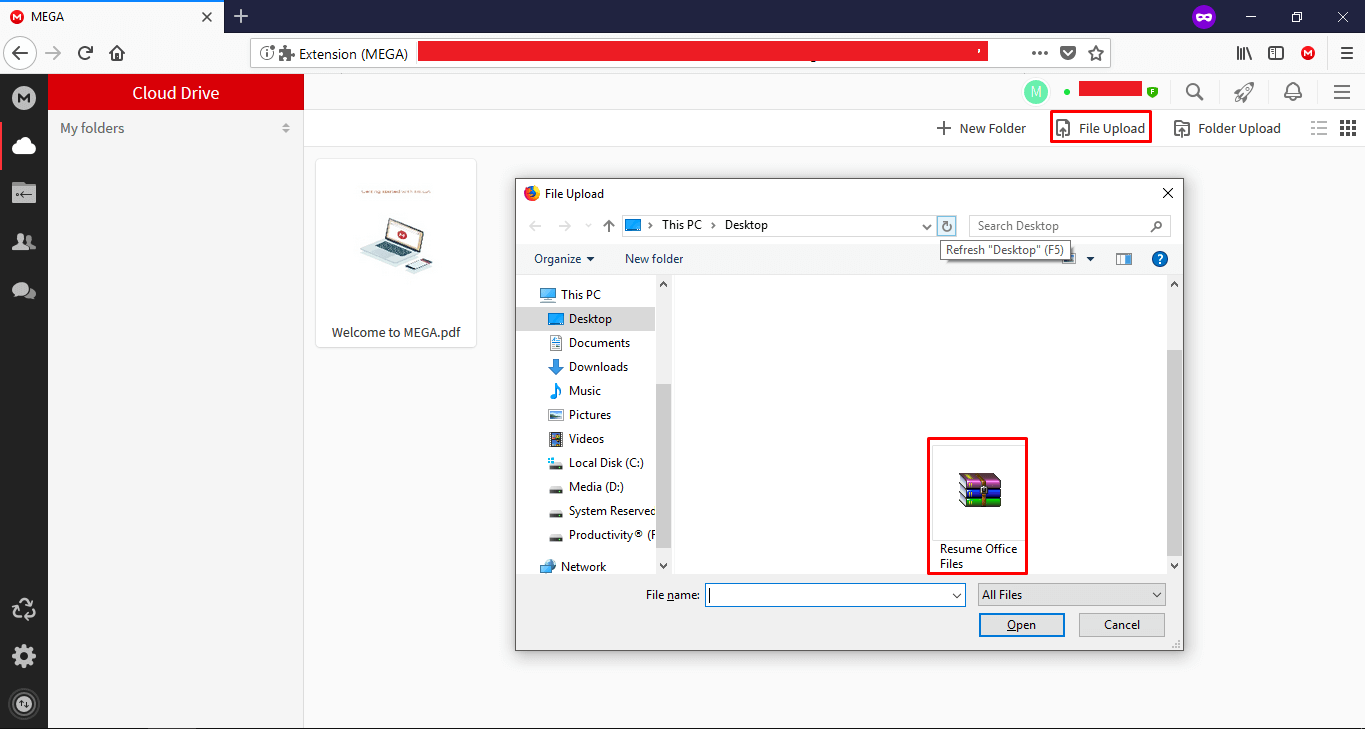
Task: Open the All Files type dropdown
Action: pos(1072,595)
